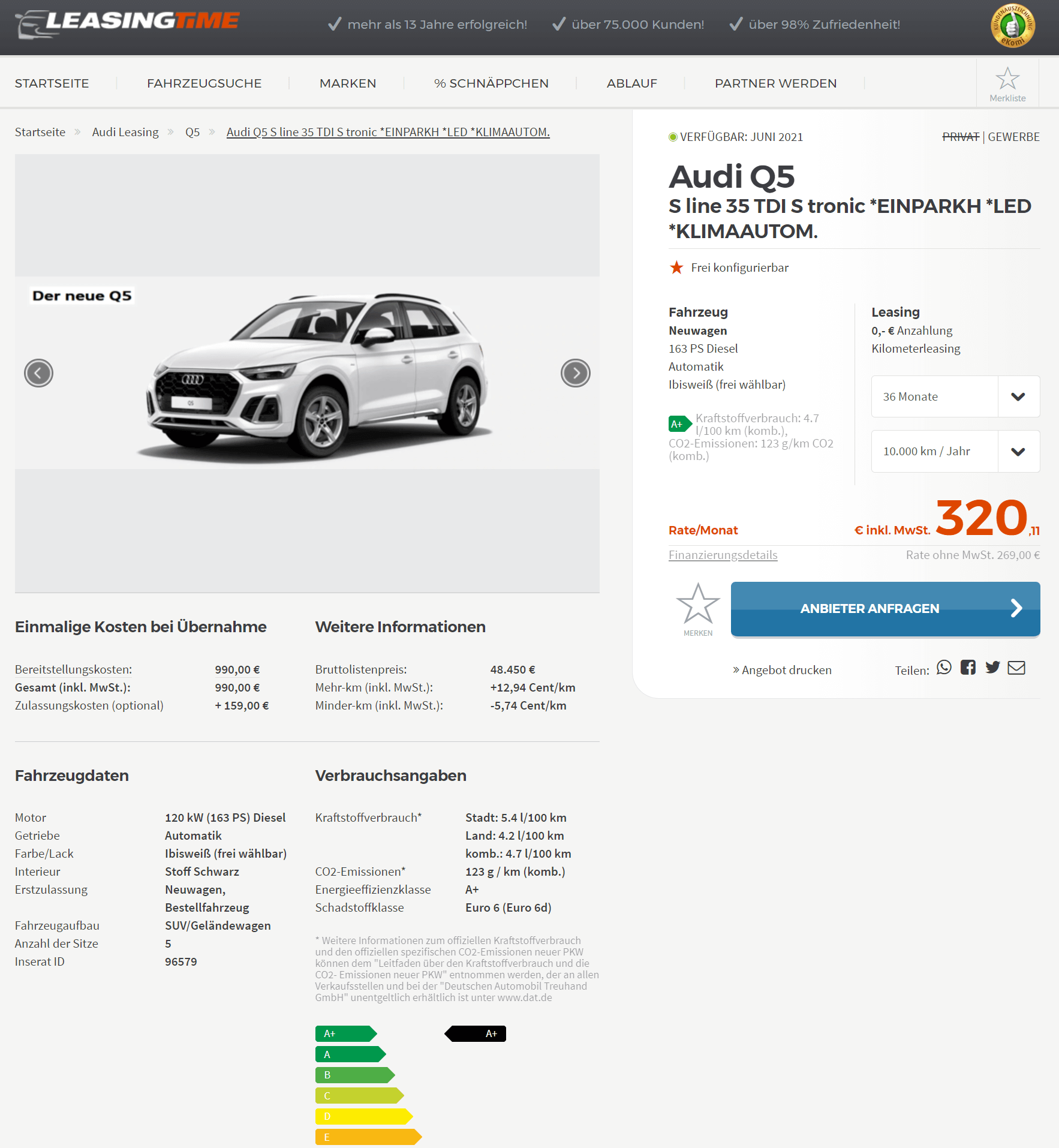Click Inserat ID value 96579
1059x1148 pixels.
coord(181,961)
